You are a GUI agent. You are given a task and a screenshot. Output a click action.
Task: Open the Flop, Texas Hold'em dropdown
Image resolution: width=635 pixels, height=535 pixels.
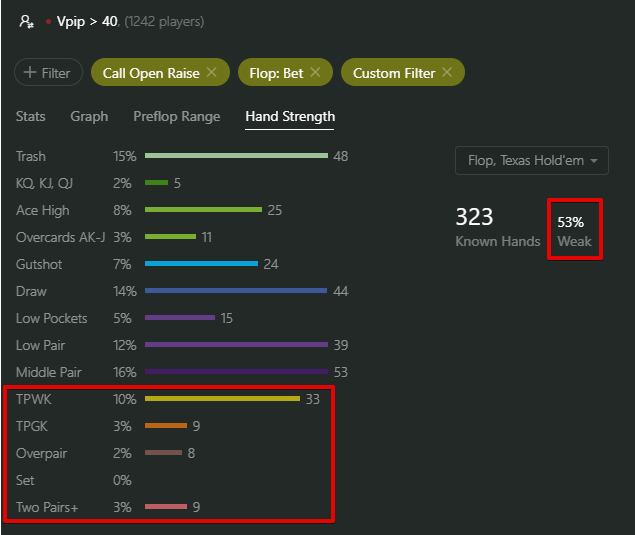pyautogui.click(x=532, y=160)
